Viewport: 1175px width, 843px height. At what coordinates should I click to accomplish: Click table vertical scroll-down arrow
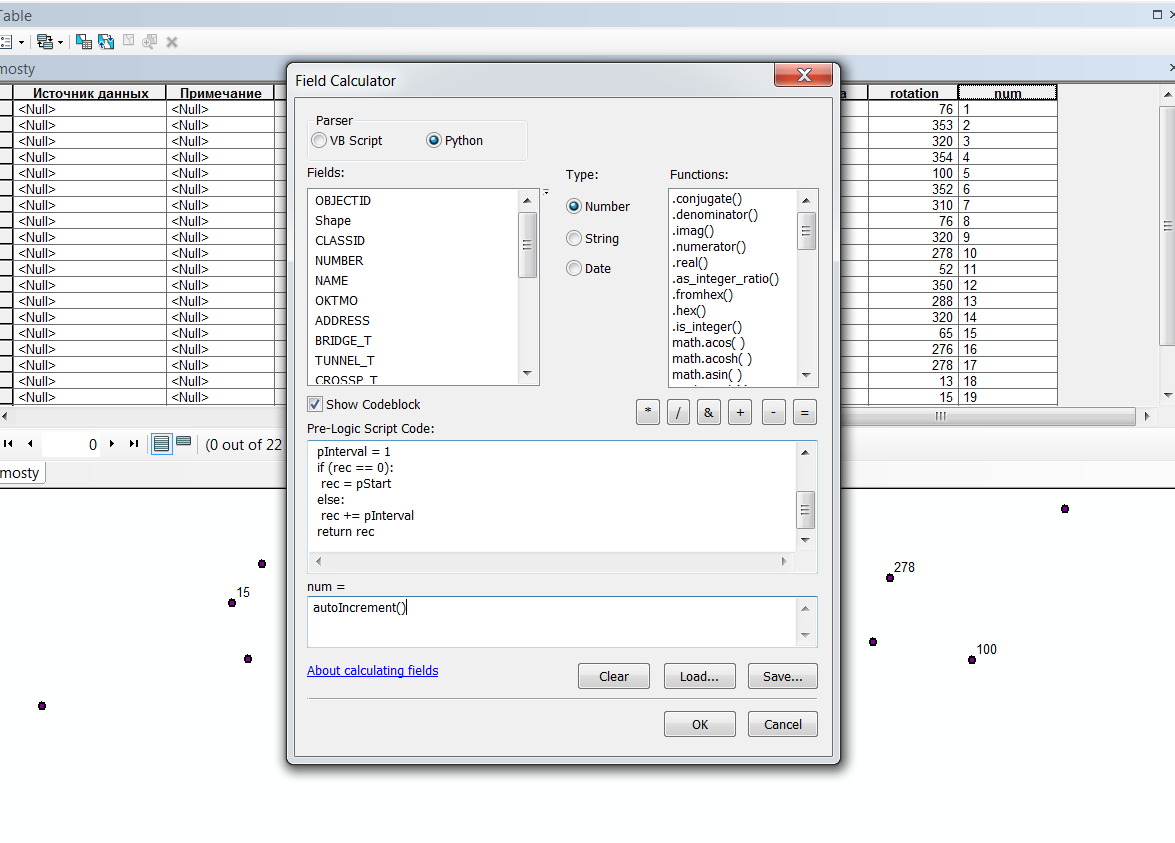[x=1168, y=396]
